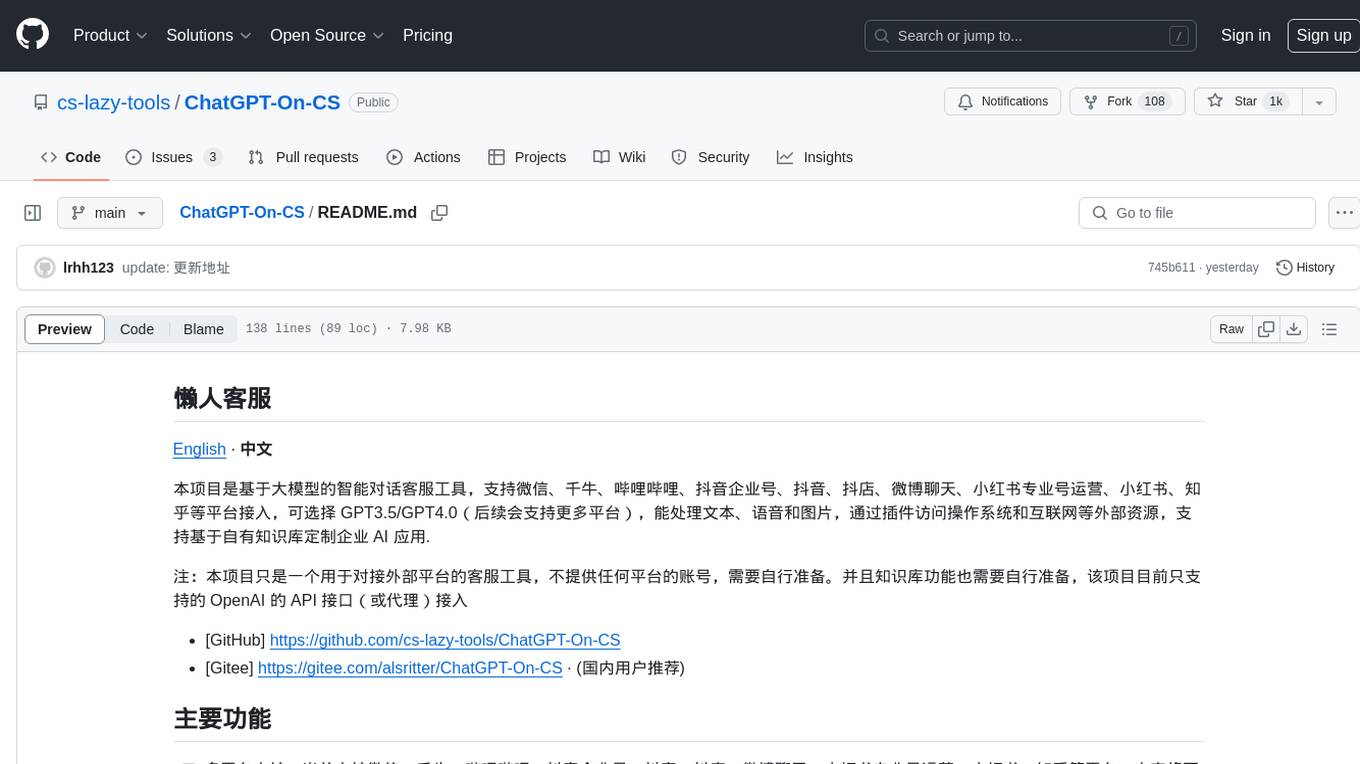Image resolution: width=1360 pixels, height=764 pixels.
Task: Copy the README.md file path
Action: pyautogui.click(x=439, y=213)
